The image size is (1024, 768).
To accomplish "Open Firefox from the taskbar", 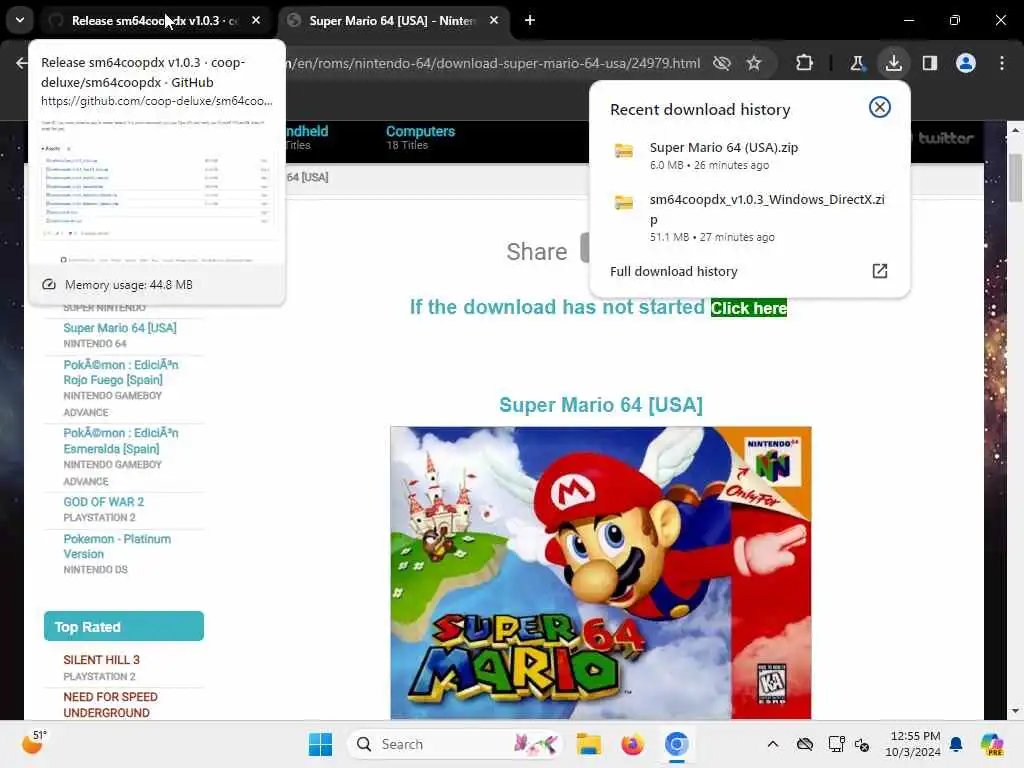I will coord(632,744).
